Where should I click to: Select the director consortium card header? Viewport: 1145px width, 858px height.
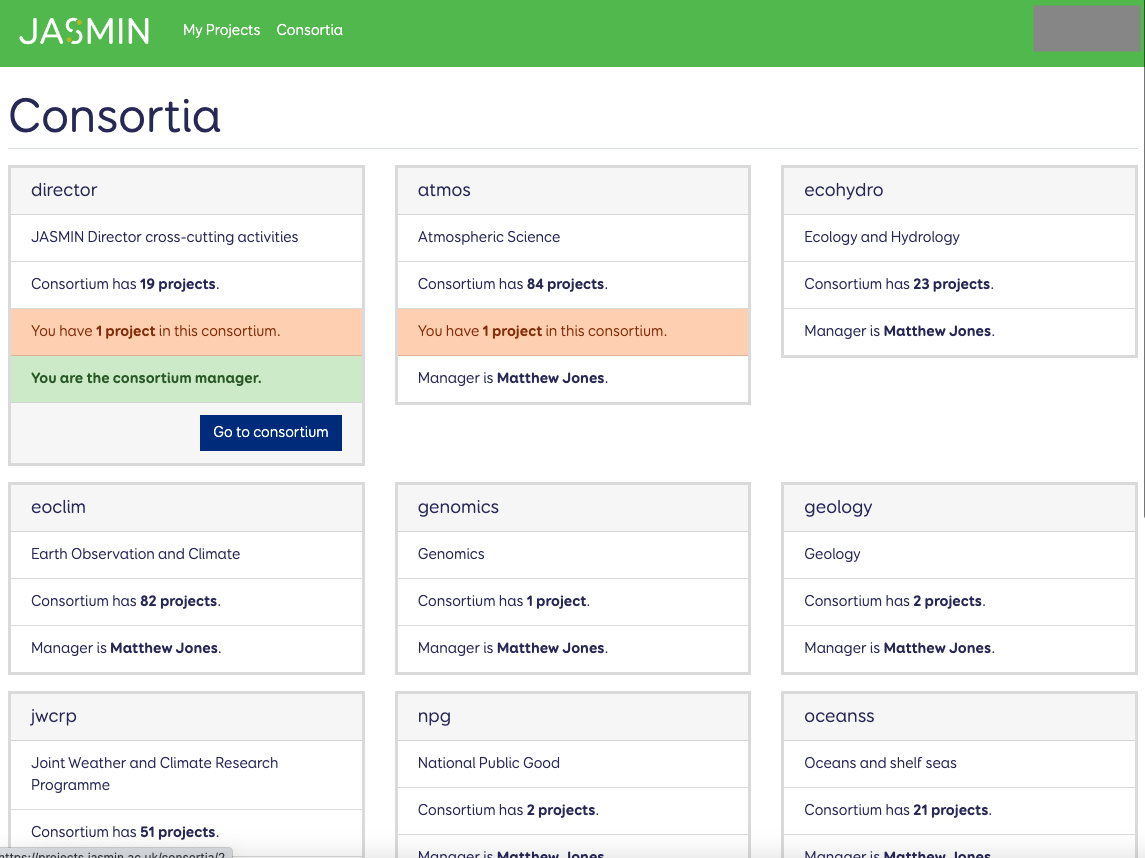tap(186, 190)
